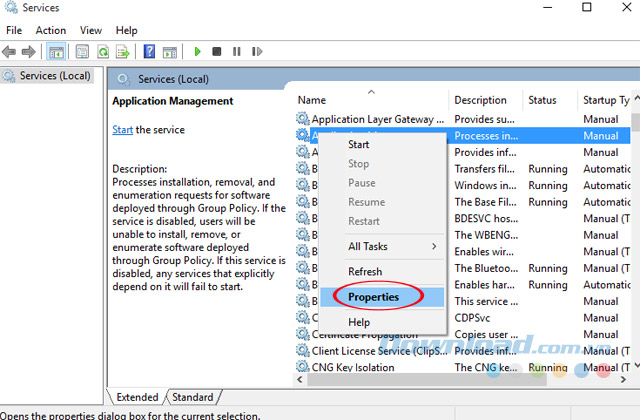This screenshot has width=640, height=420.
Task: Click 'Processes in...' cell in highlighted row
Action: (x=486, y=136)
